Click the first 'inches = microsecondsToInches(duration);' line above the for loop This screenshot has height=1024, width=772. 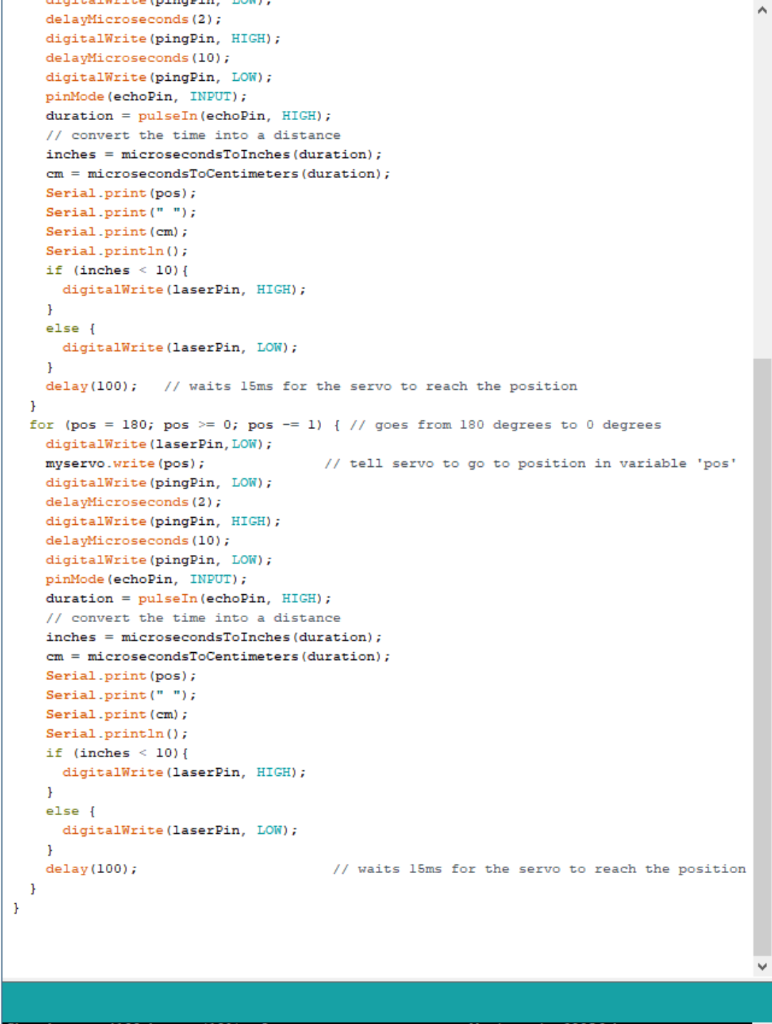click(214, 155)
